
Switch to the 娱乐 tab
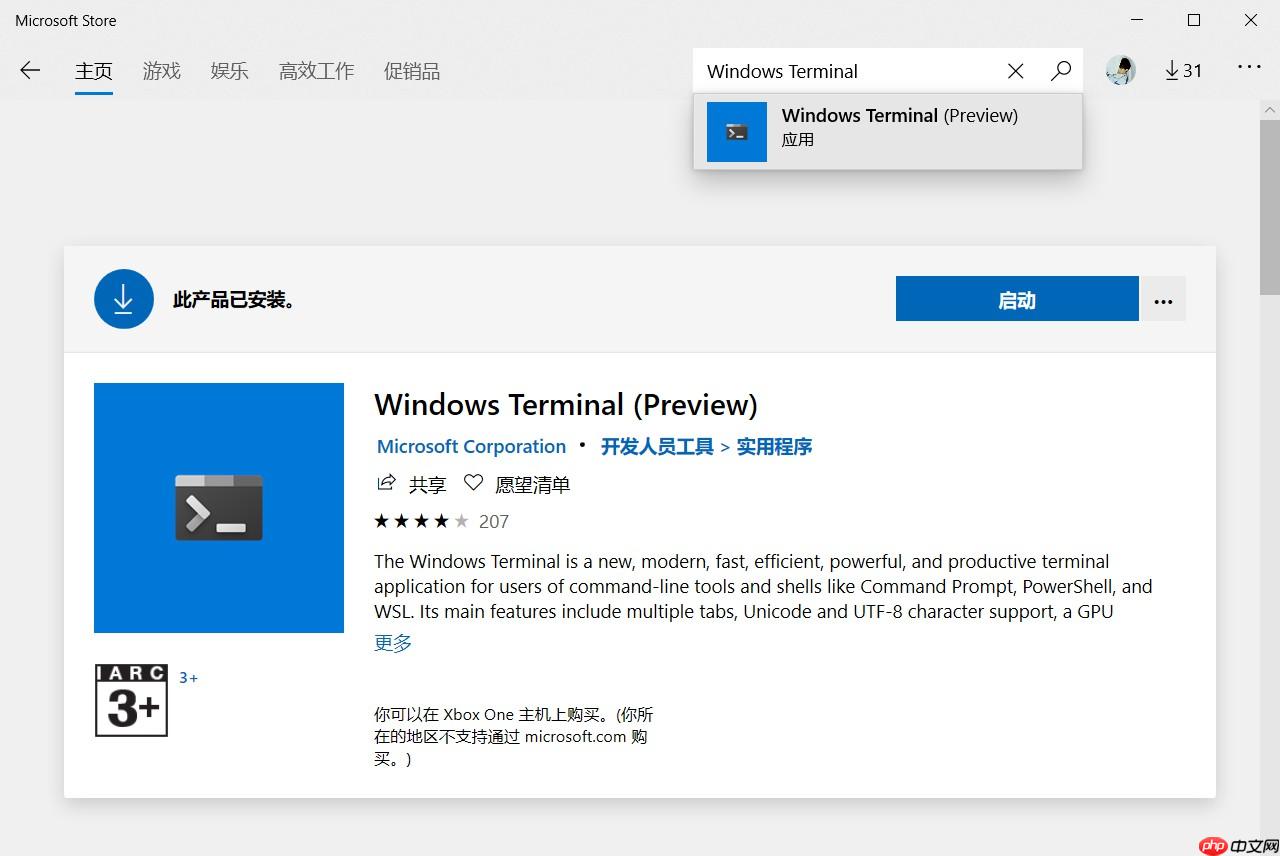point(230,71)
